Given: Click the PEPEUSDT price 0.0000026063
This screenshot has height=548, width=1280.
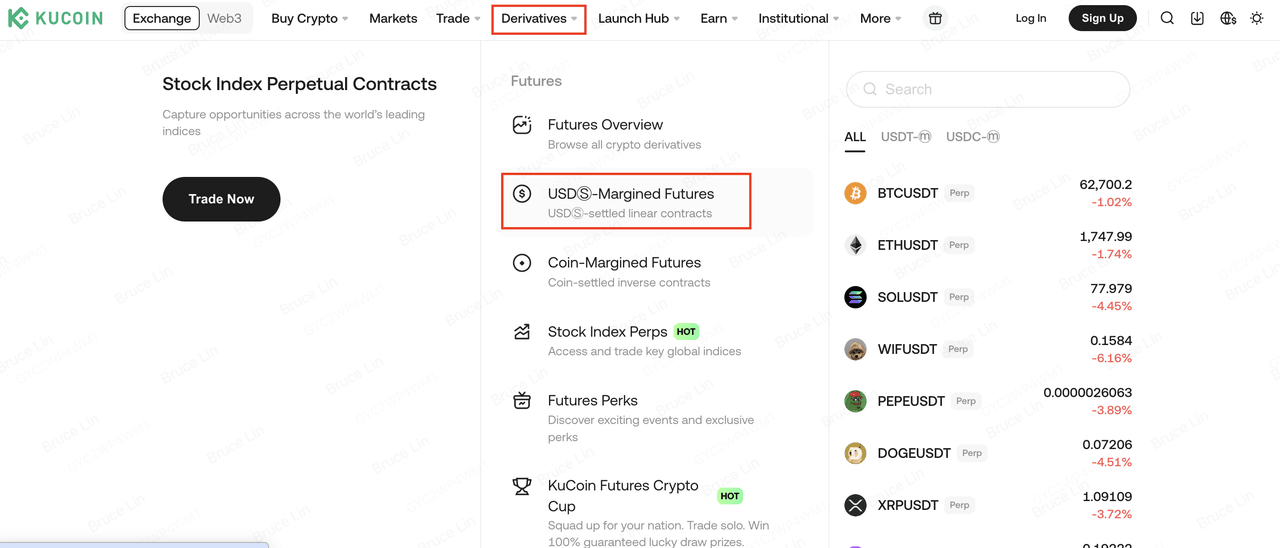Looking at the screenshot, I should [1087, 392].
